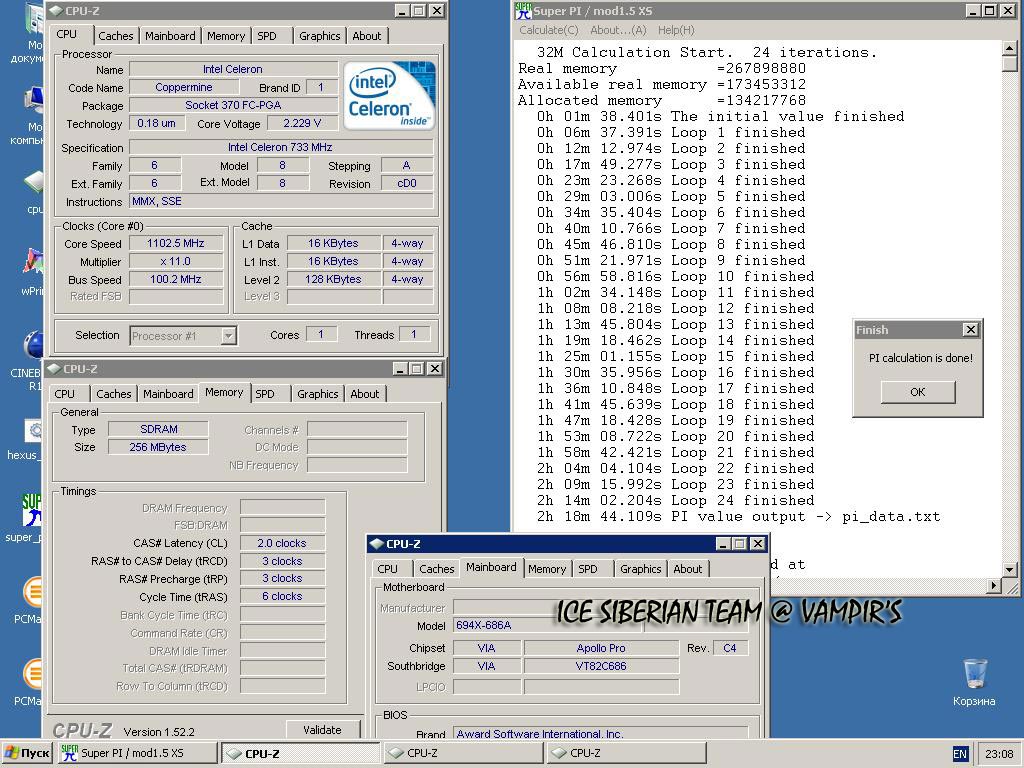Click the Validate button in CPU-Z
The height and width of the screenshot is (768, 1024).
click(322, 729)
